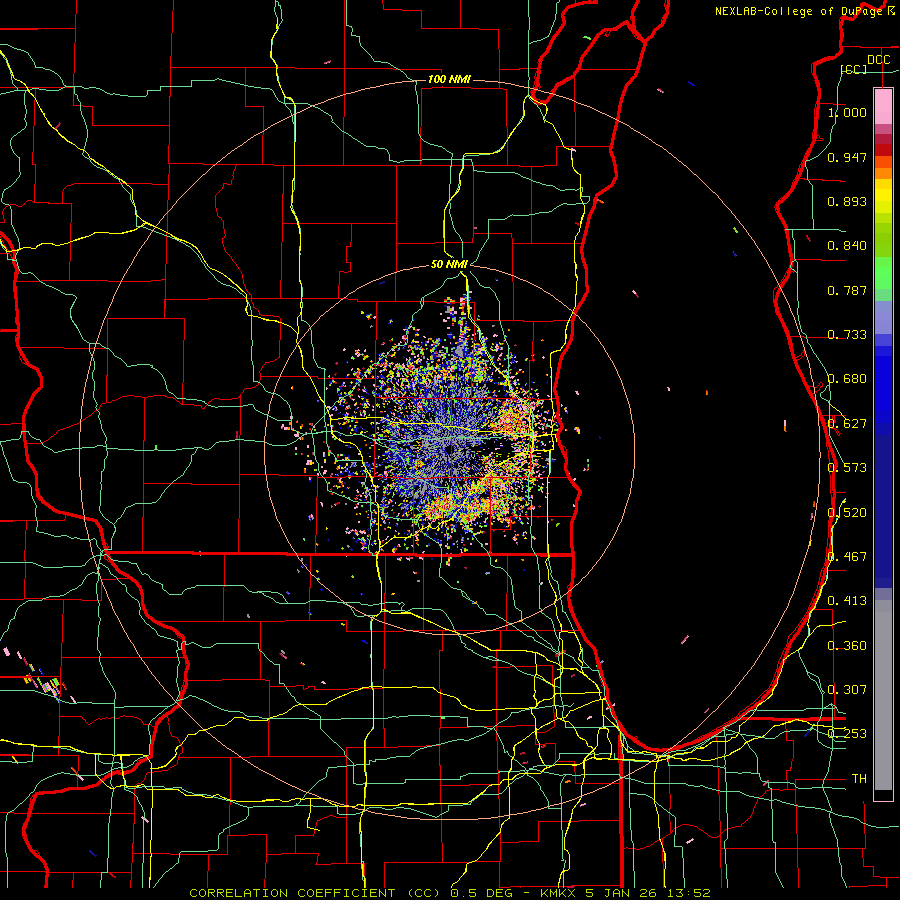Click the 0.947 legend value
900x900 pixels.
point(847,157)
